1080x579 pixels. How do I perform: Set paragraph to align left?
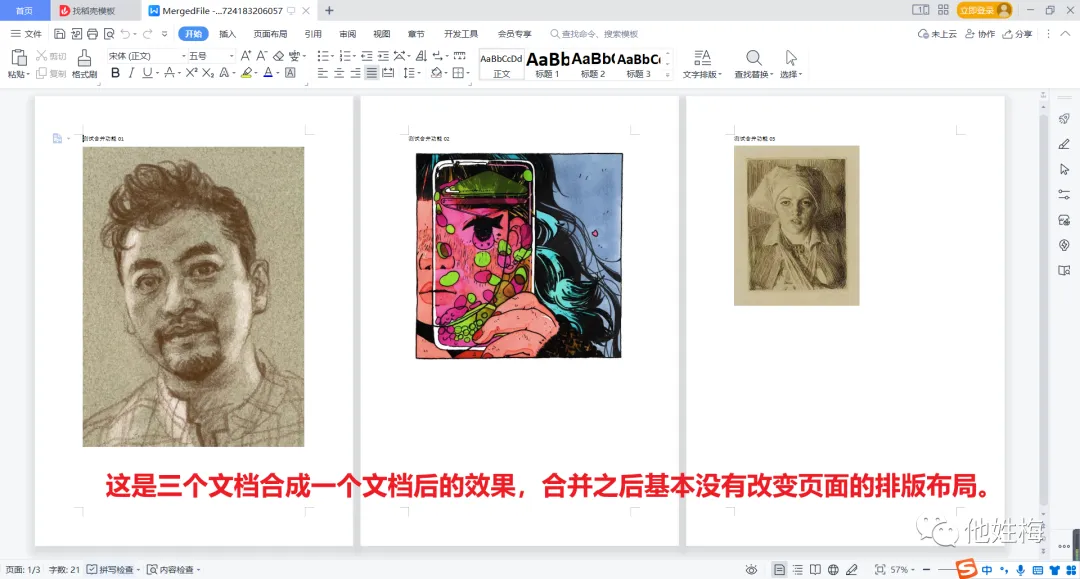tap(322, 73)
